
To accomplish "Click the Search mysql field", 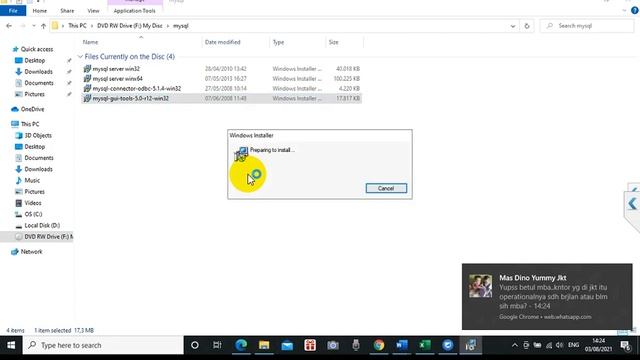I will point(588,26).
